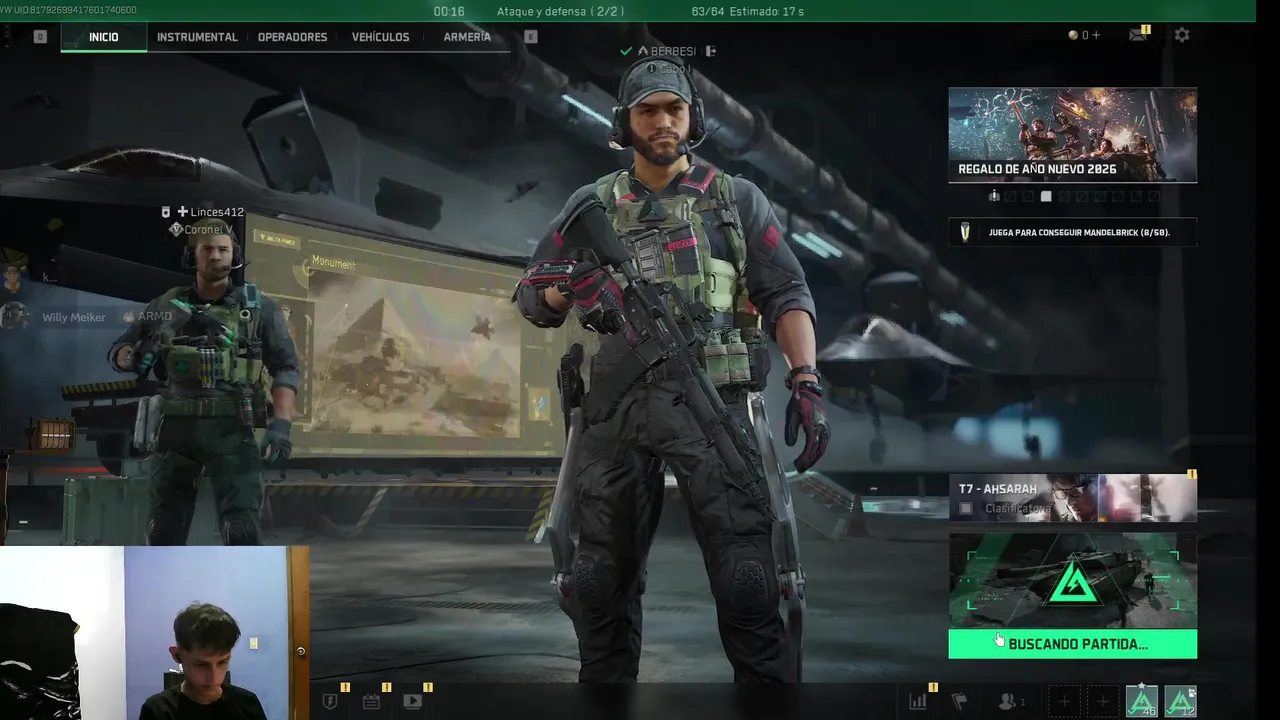
Task: Click the Mandelbrick reward icon
Action: [965, 232]
